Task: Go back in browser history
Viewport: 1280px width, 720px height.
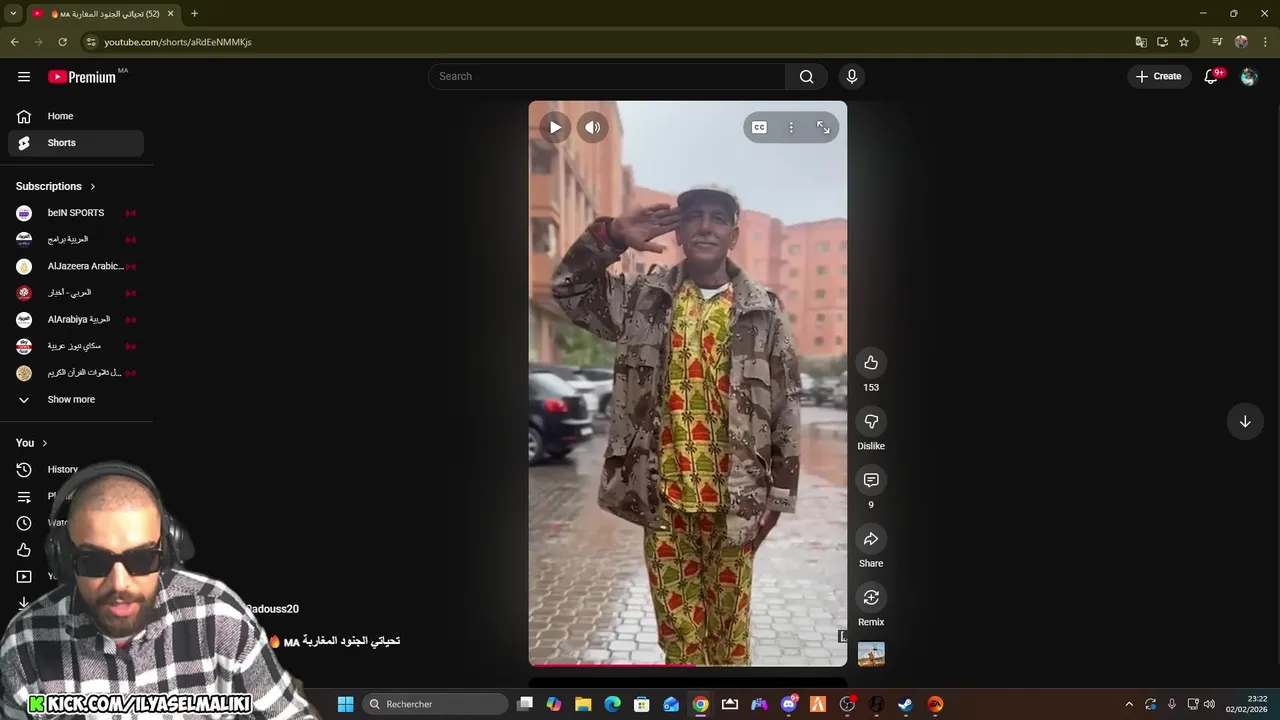Action: (14, 42)
